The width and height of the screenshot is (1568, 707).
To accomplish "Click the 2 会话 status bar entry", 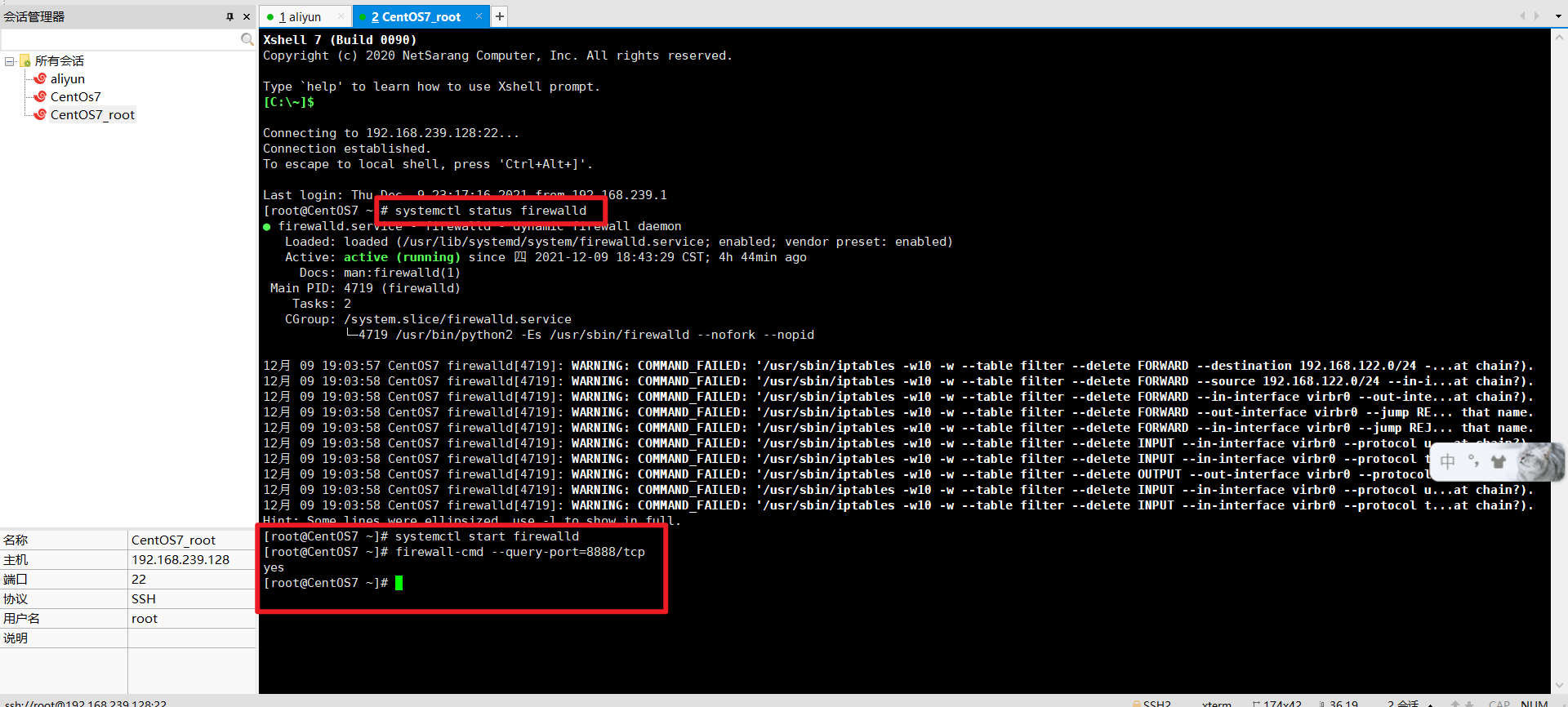I will (x=1403, y=703).
